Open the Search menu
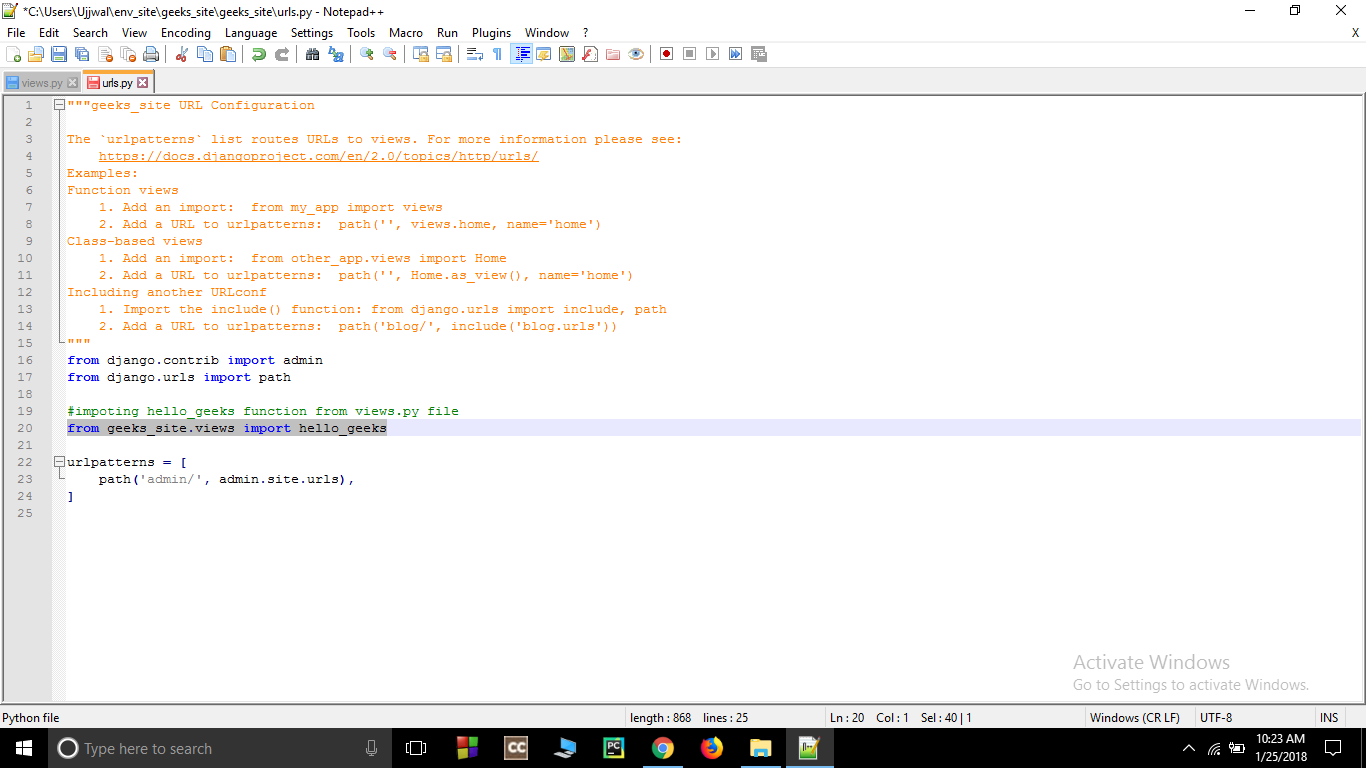 tap(90, 33)
